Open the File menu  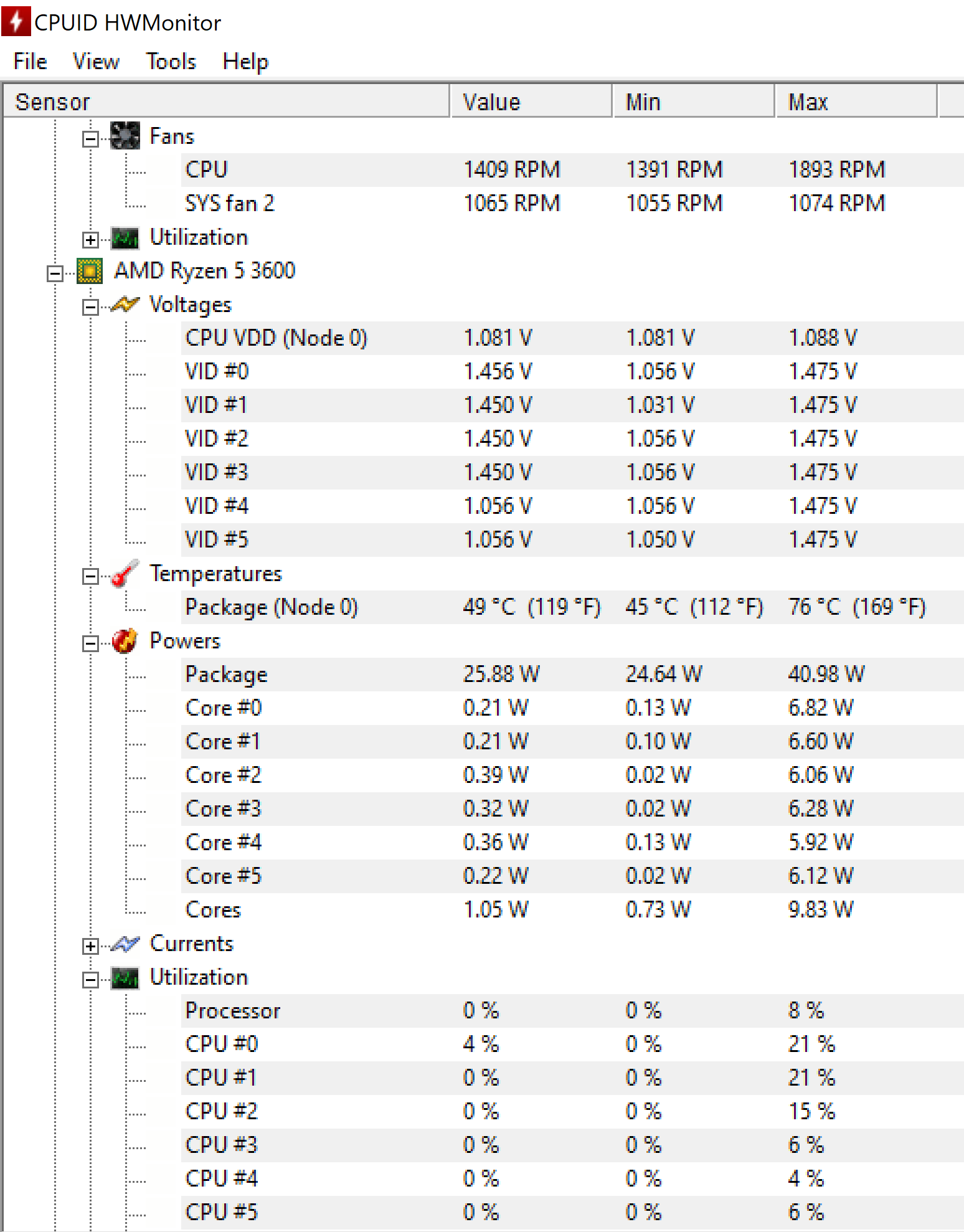point(31,61)
